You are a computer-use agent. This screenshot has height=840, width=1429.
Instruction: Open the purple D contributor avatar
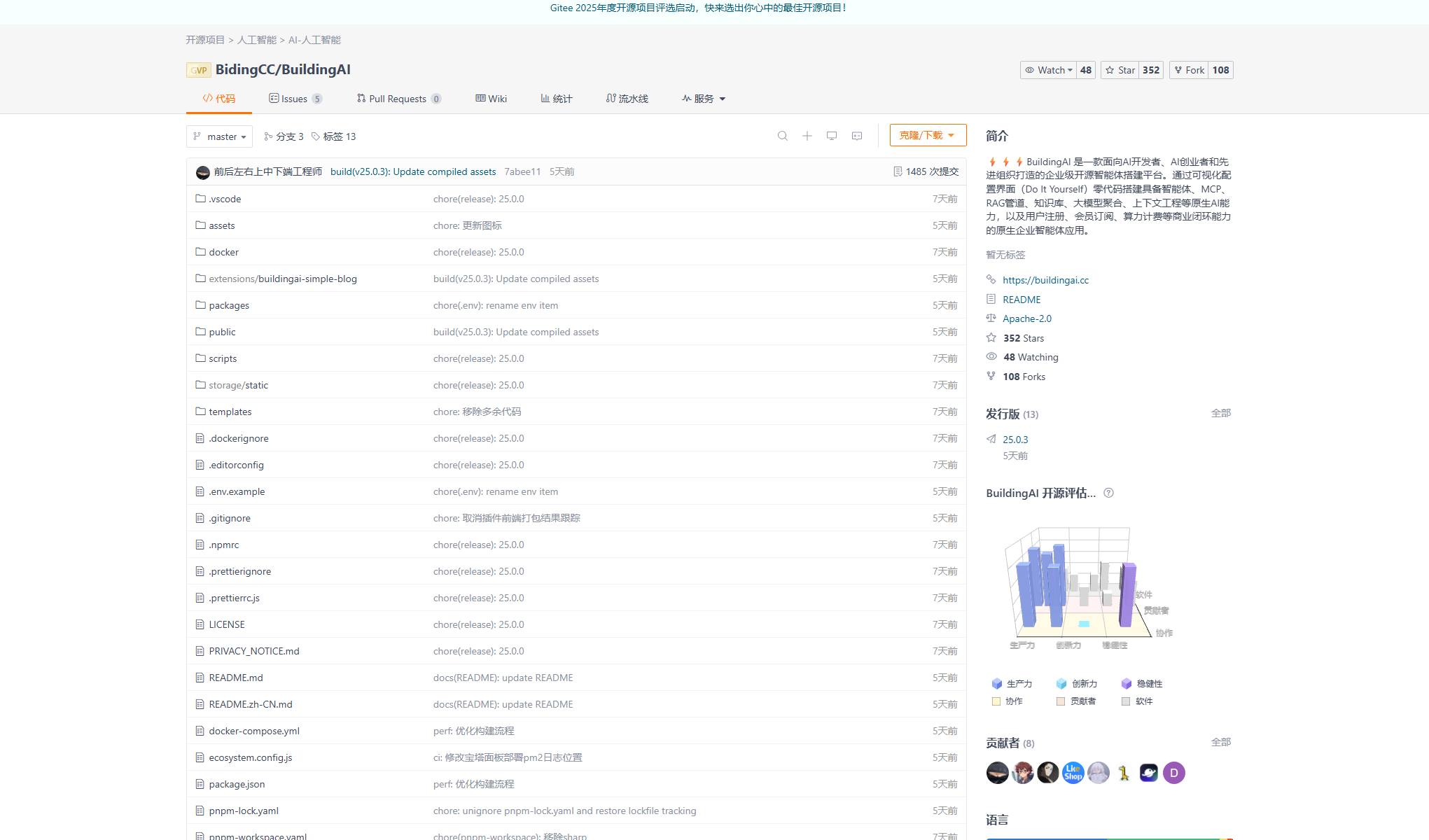tap(1173, 773)
